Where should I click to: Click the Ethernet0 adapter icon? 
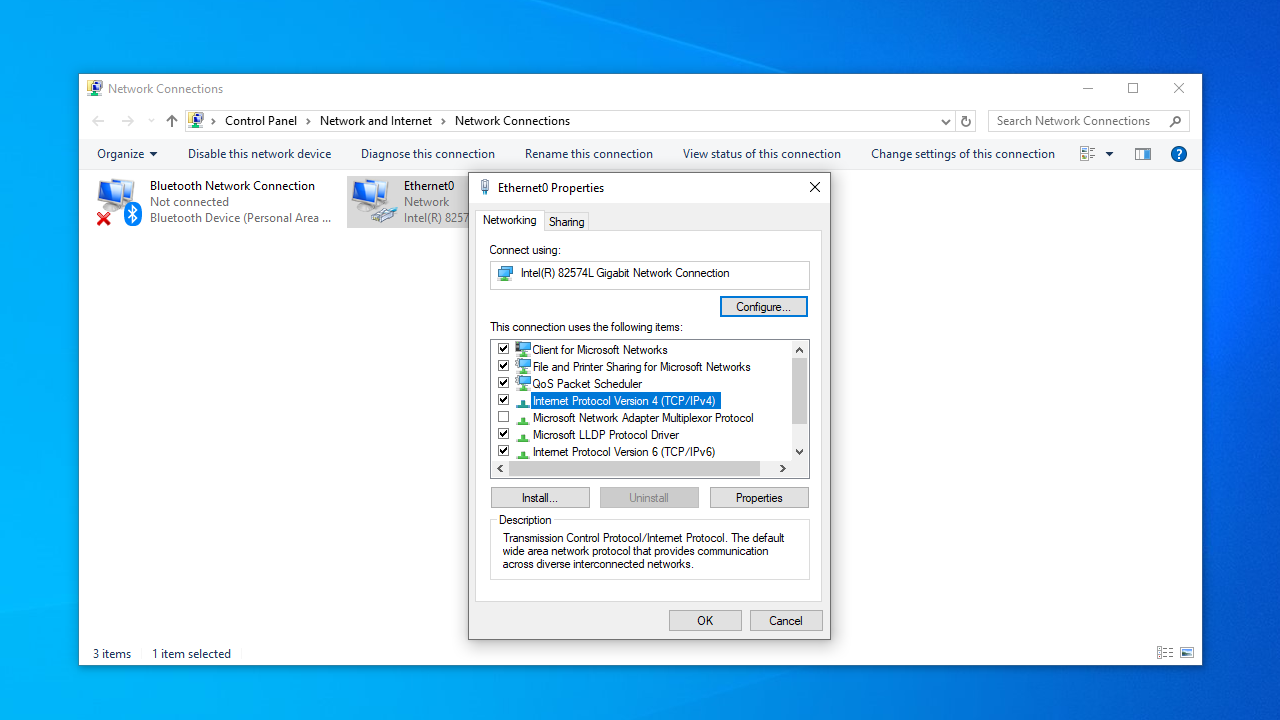pos(372,201)
